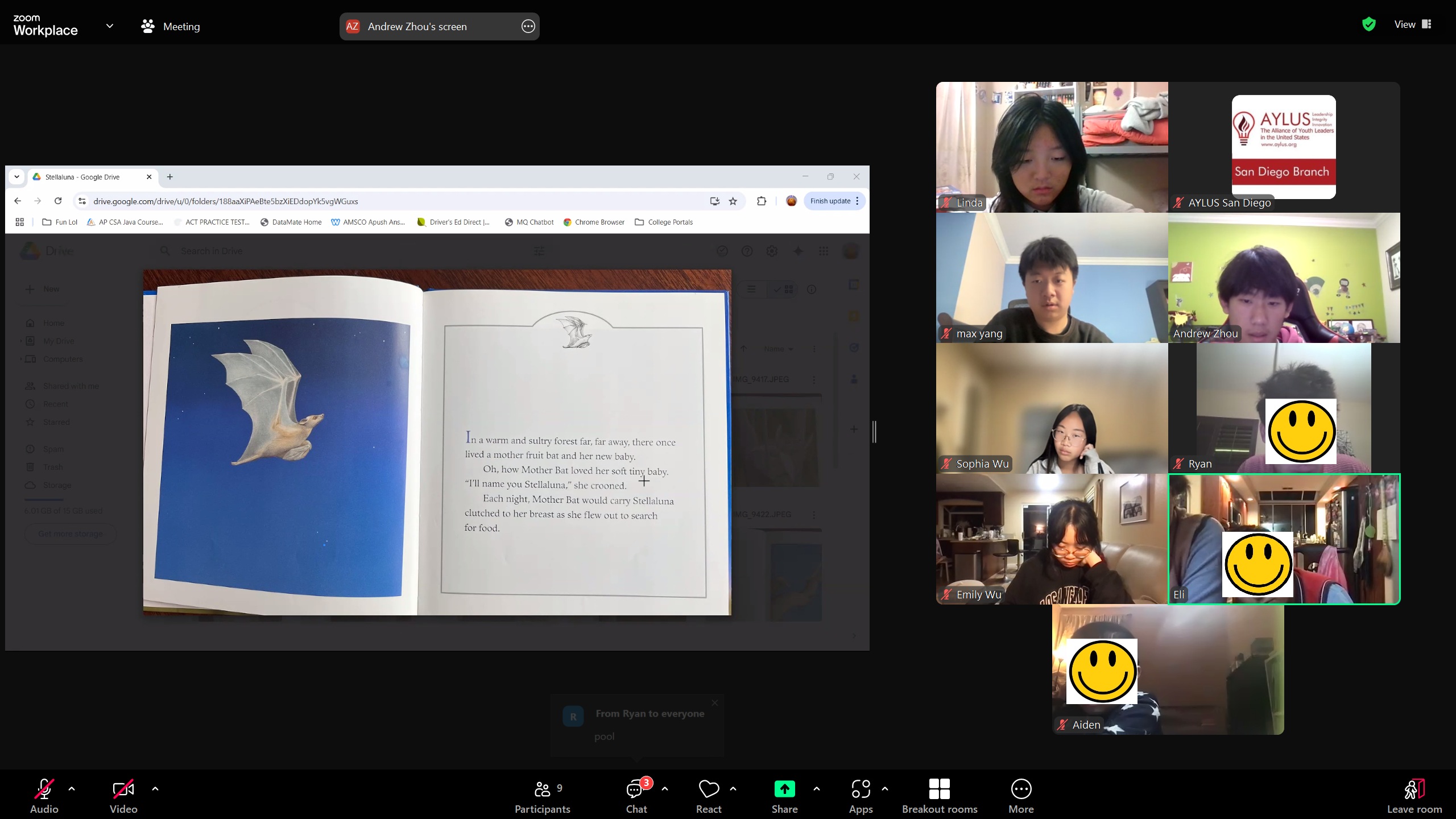Click Finish update button

coord(834,201)
